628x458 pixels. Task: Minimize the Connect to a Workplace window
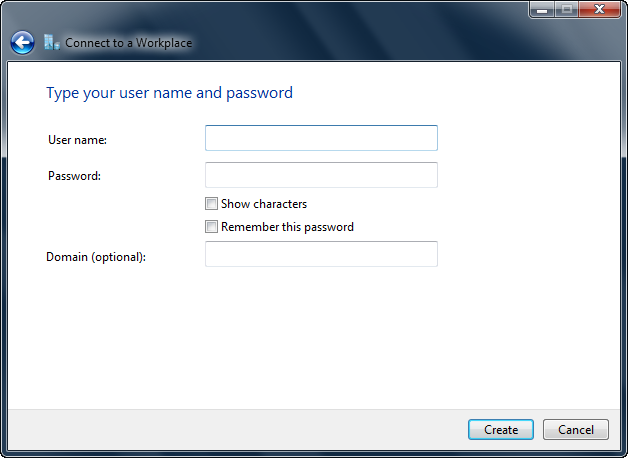[543, 10]
